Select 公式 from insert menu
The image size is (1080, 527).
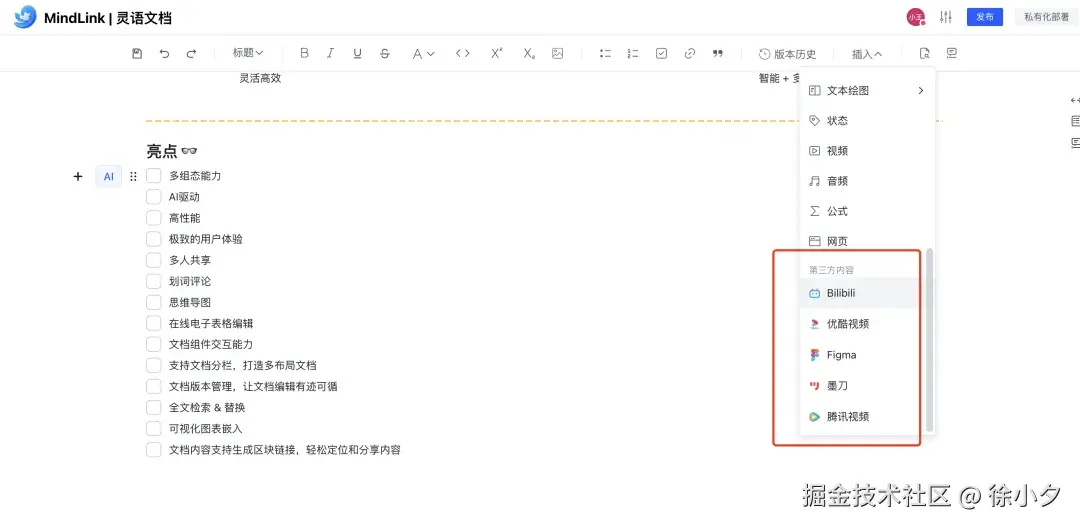tap(866, 211)
